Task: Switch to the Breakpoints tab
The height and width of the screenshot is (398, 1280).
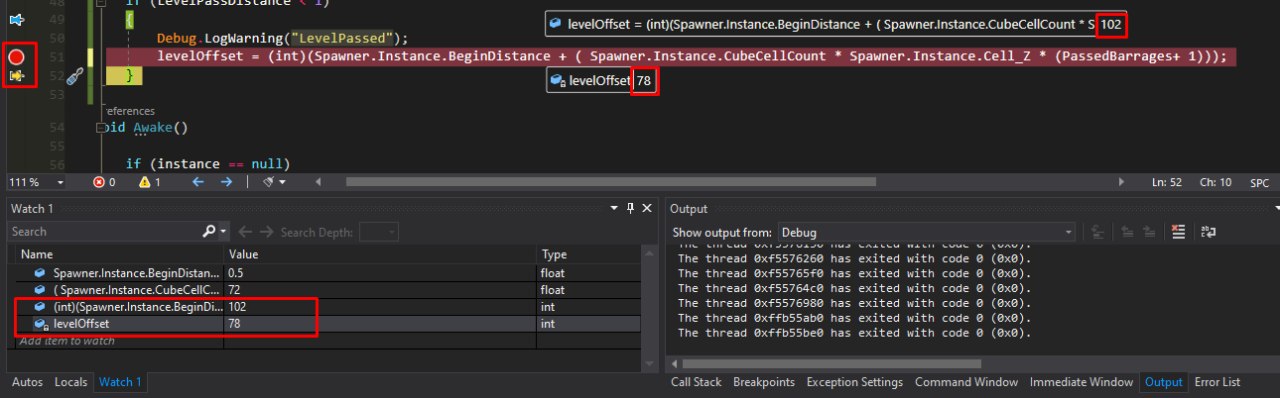Action: [x=764, y=382]
